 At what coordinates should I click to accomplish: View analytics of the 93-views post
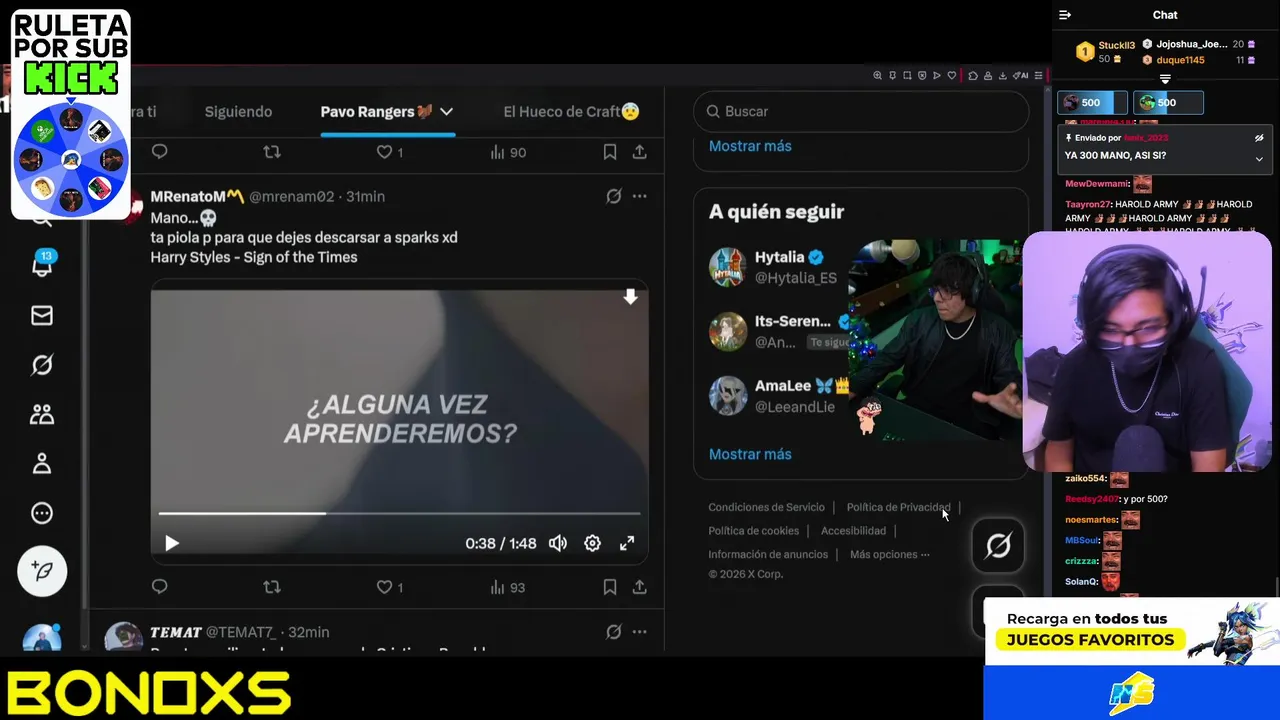(508, 587)
